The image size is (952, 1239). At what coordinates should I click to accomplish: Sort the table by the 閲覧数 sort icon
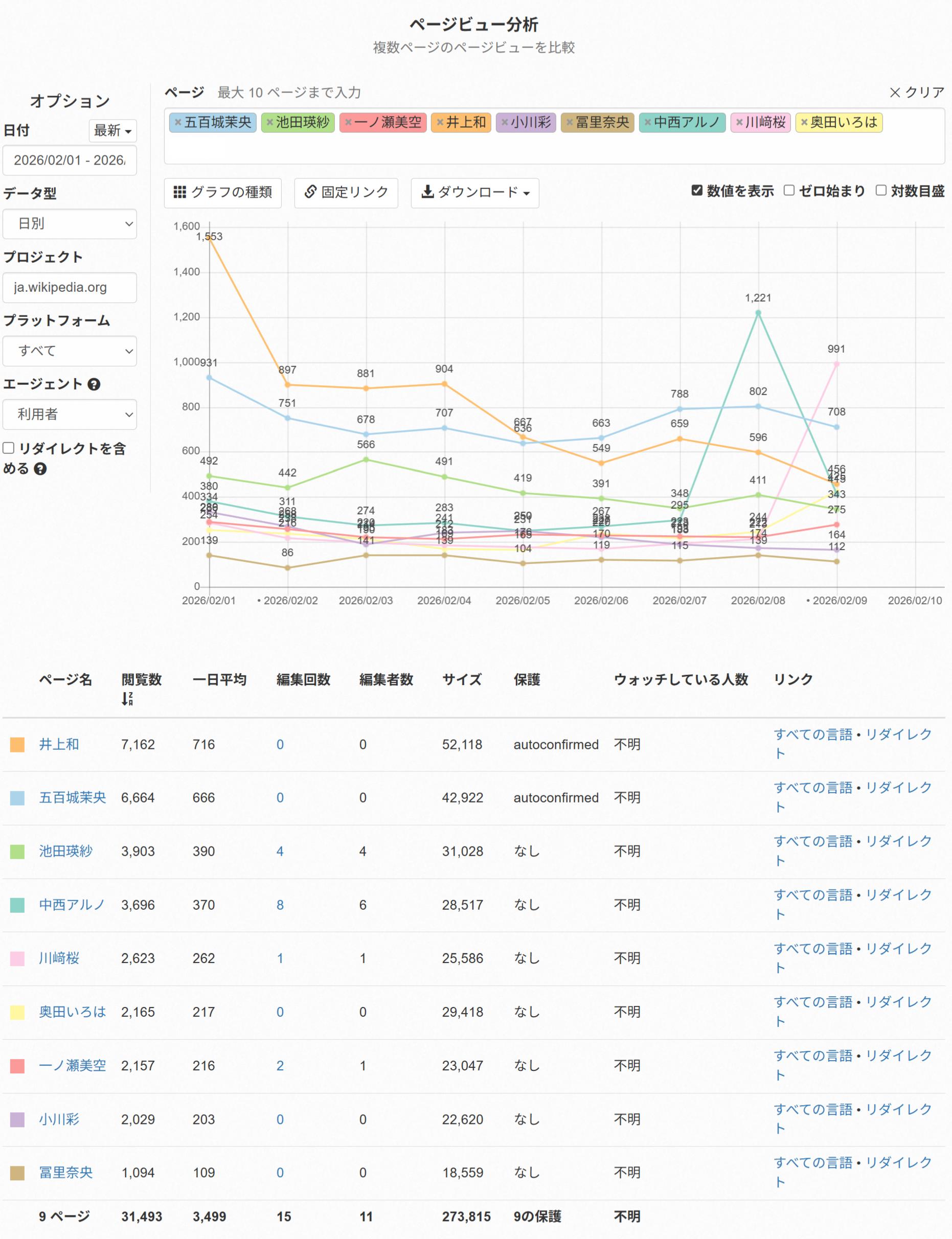[x=127, y=699]
